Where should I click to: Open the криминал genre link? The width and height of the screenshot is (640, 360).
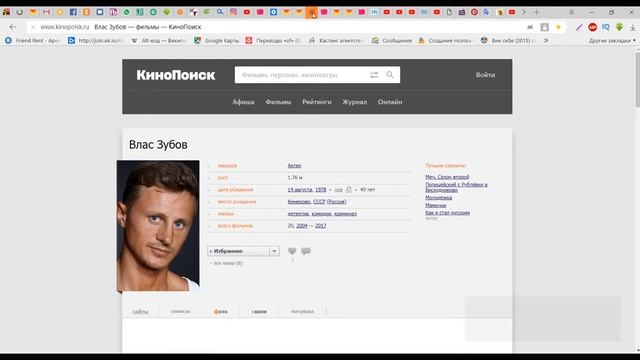click(x=345, y=213)
